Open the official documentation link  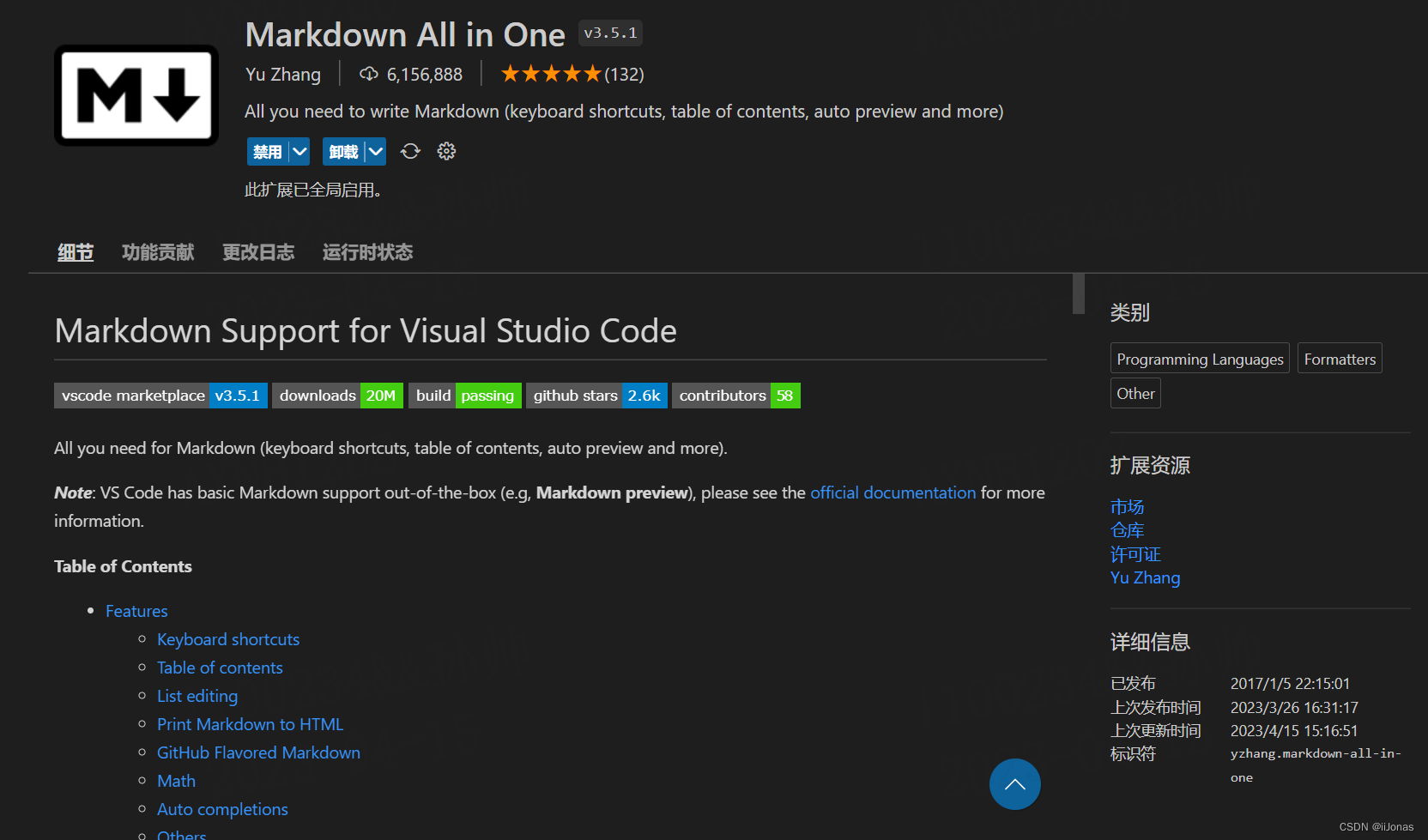pyautogui.click(x=892, y=493)
